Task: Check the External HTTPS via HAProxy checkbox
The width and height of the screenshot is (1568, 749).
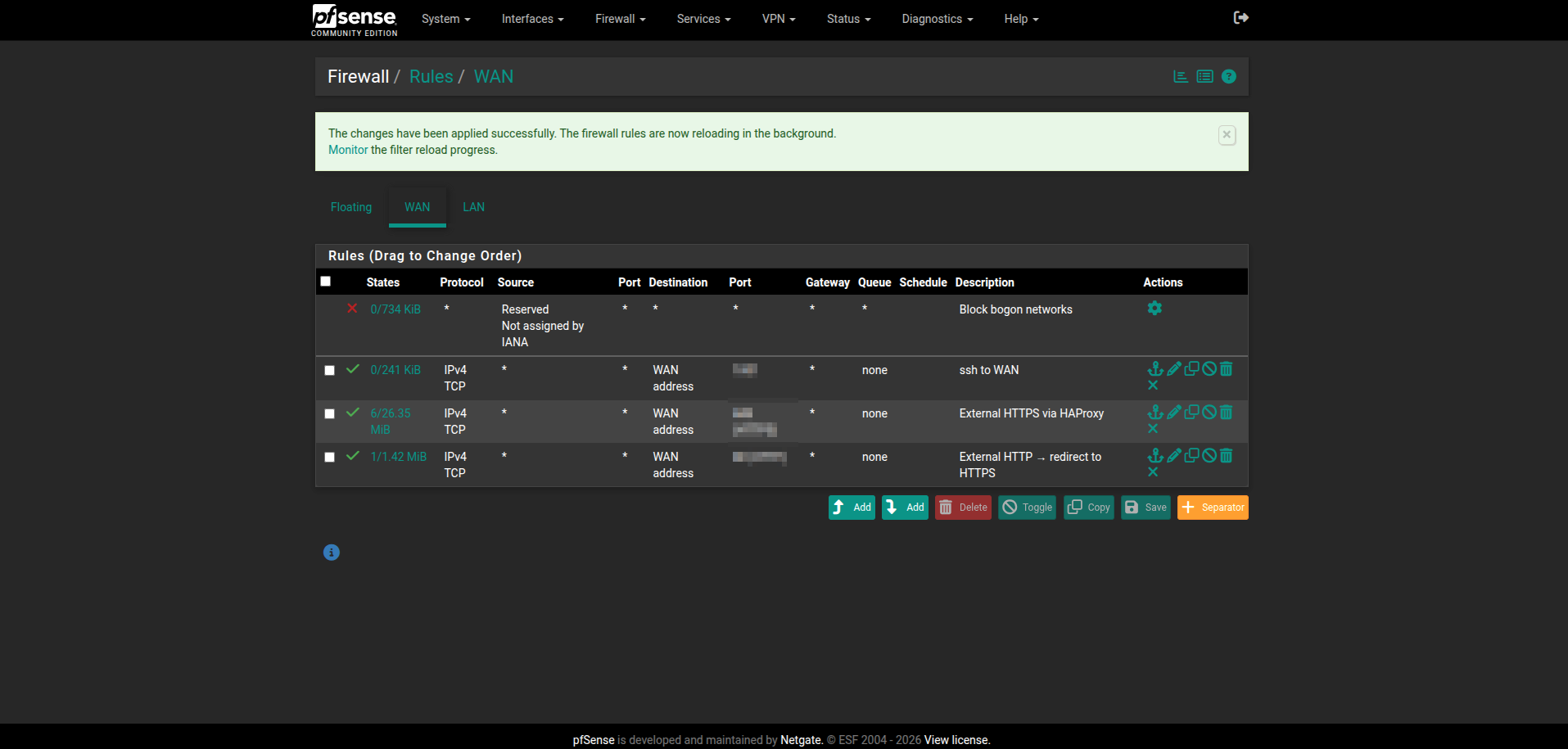Action: (329, 413)
